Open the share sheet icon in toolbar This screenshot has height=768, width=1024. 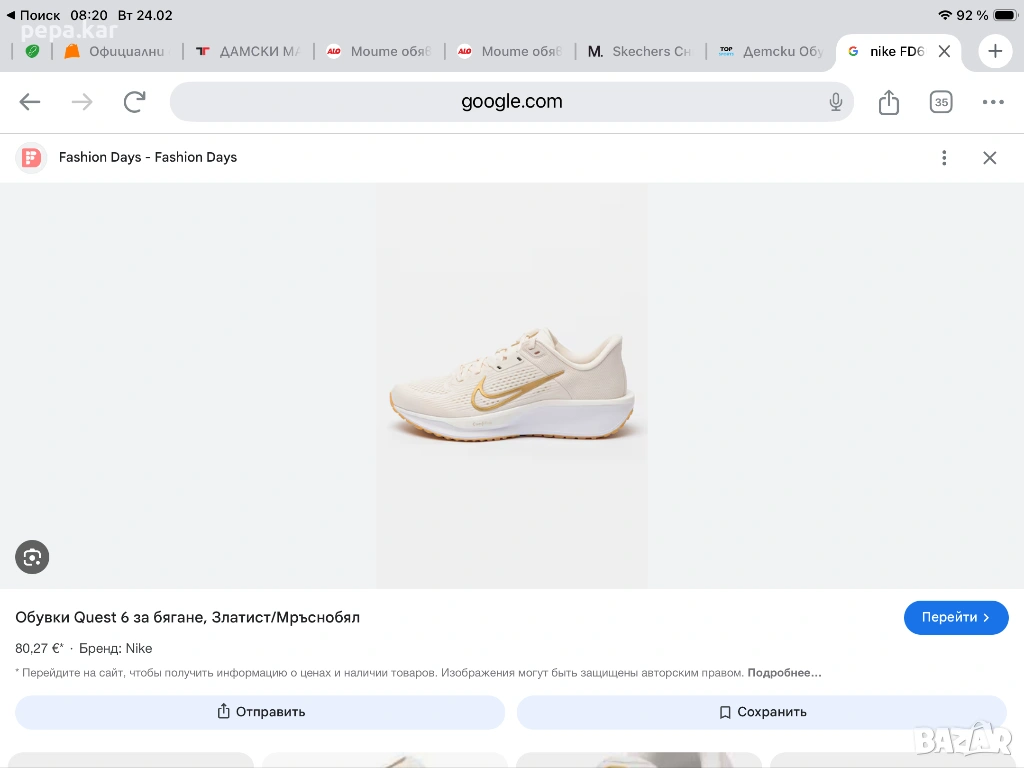coord(889,102)
